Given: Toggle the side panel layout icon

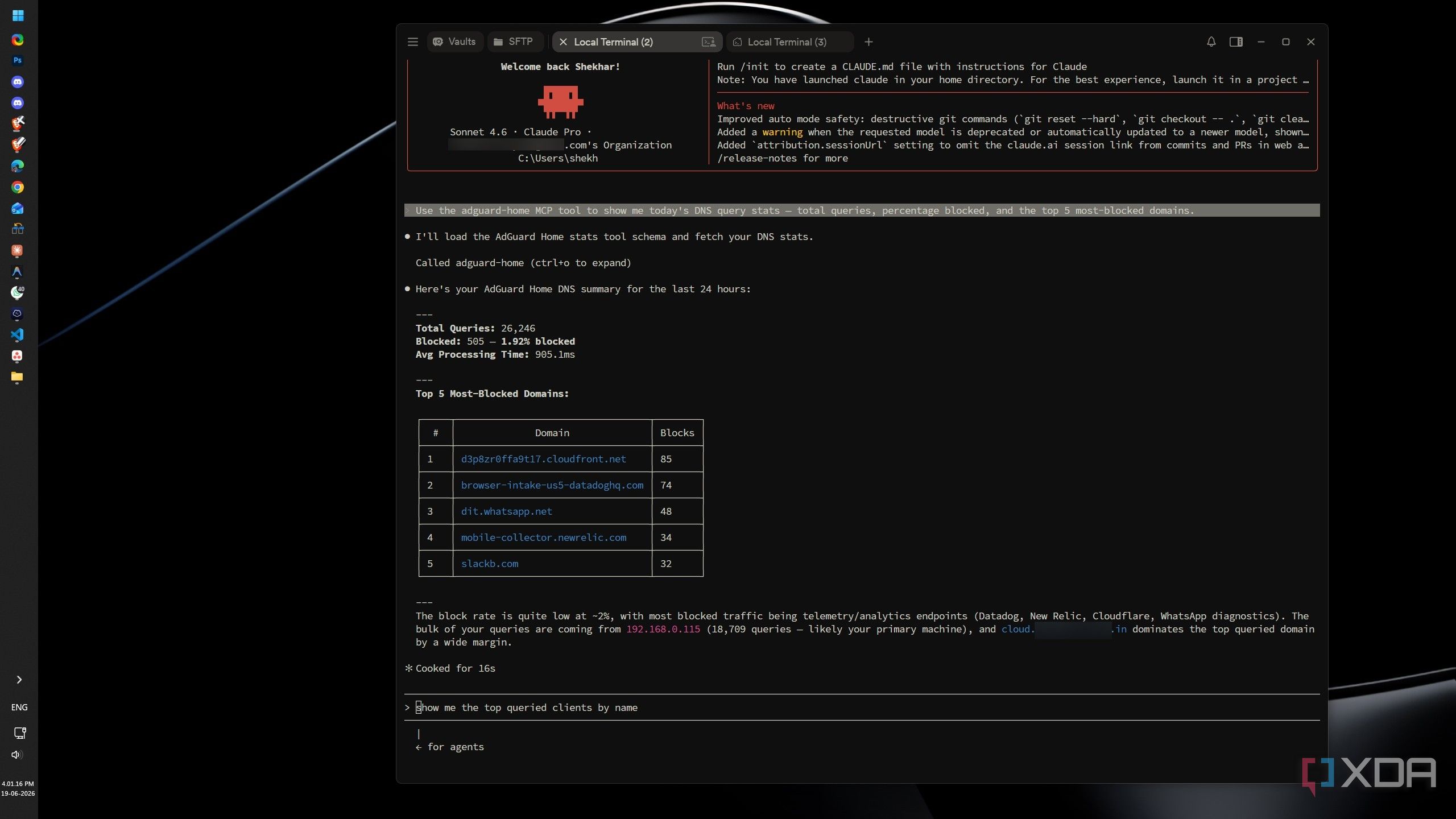Looking at the screenshot, I should pyautogui.click(x=1236, y=42).
